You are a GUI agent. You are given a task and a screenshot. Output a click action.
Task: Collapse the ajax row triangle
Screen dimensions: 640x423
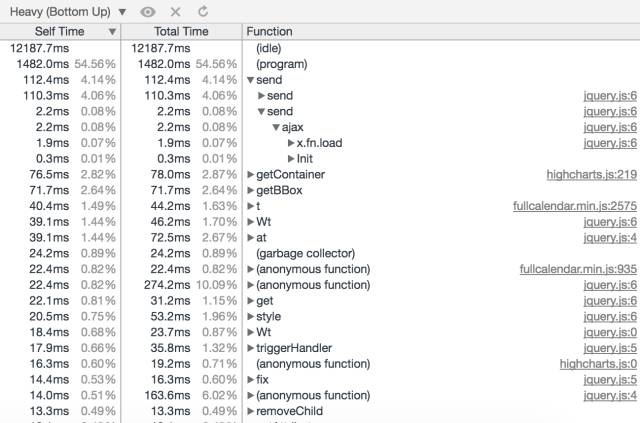(276, 127)
